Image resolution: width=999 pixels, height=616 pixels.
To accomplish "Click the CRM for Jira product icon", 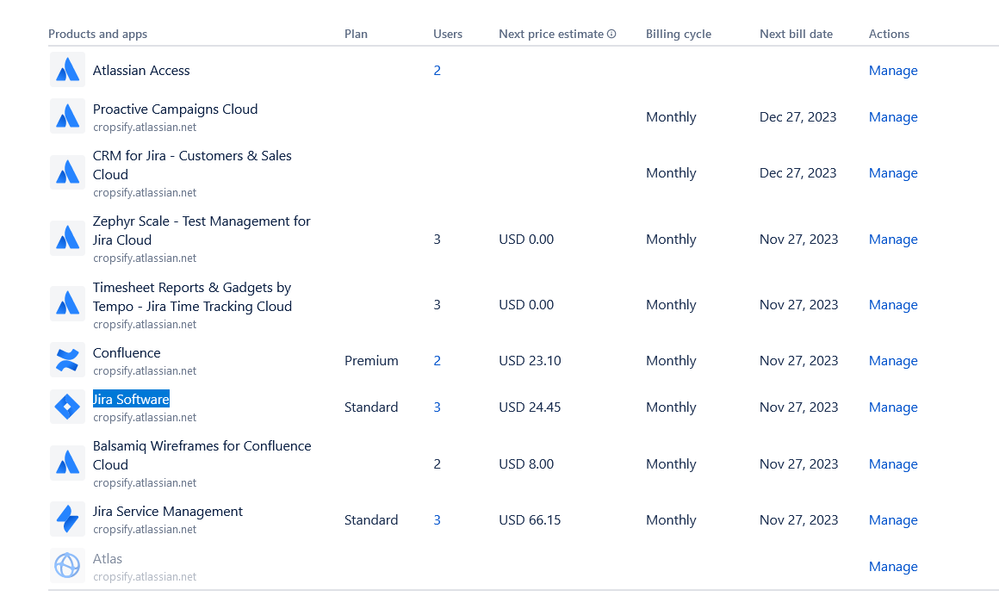I will (67, 172).
